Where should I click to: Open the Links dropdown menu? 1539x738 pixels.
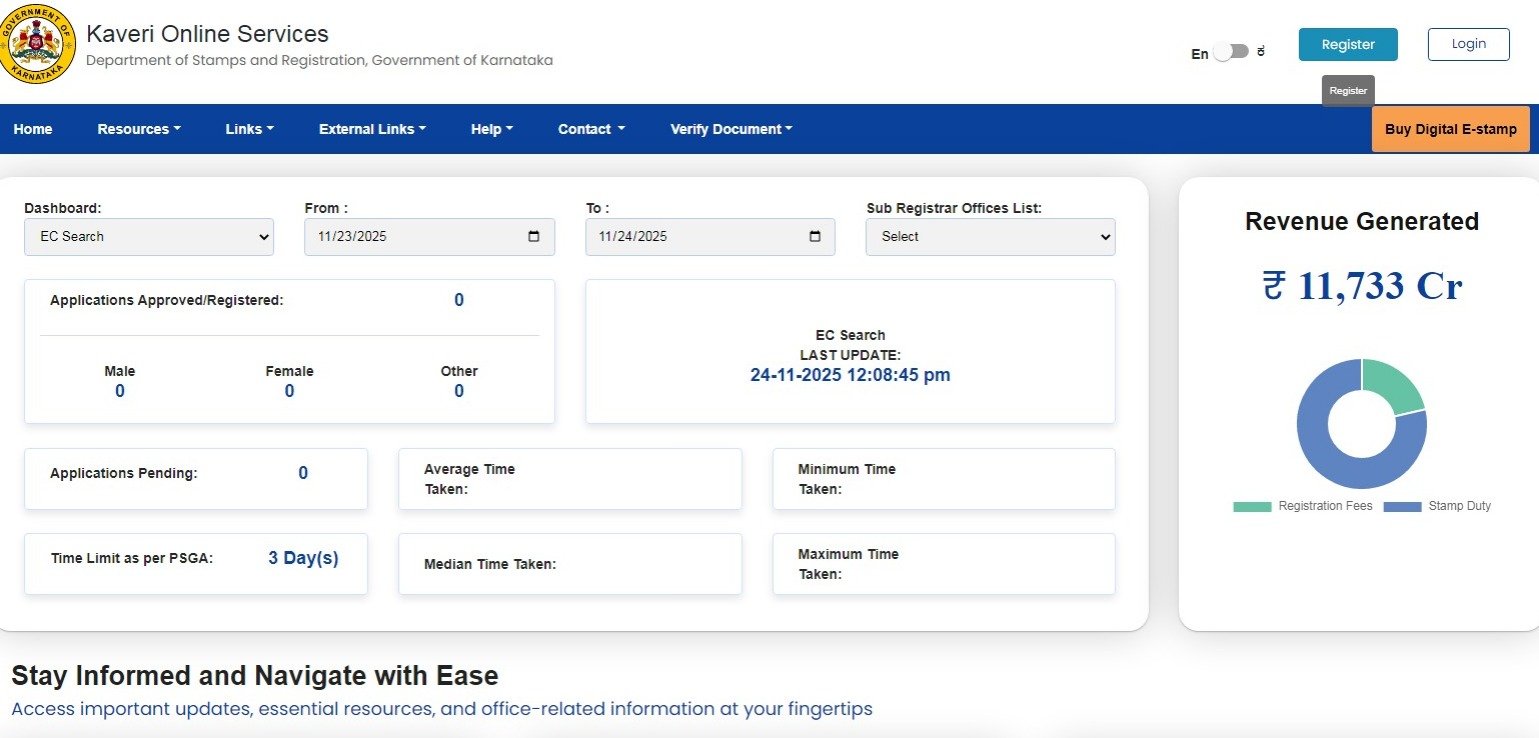pyautogui.click(x=249, y=129)
